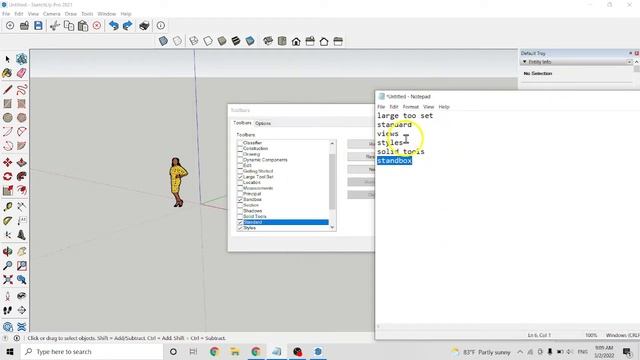Screen dimensions: 640x360
Task: Pick the Paint Bucket tool
Action: 7,73
